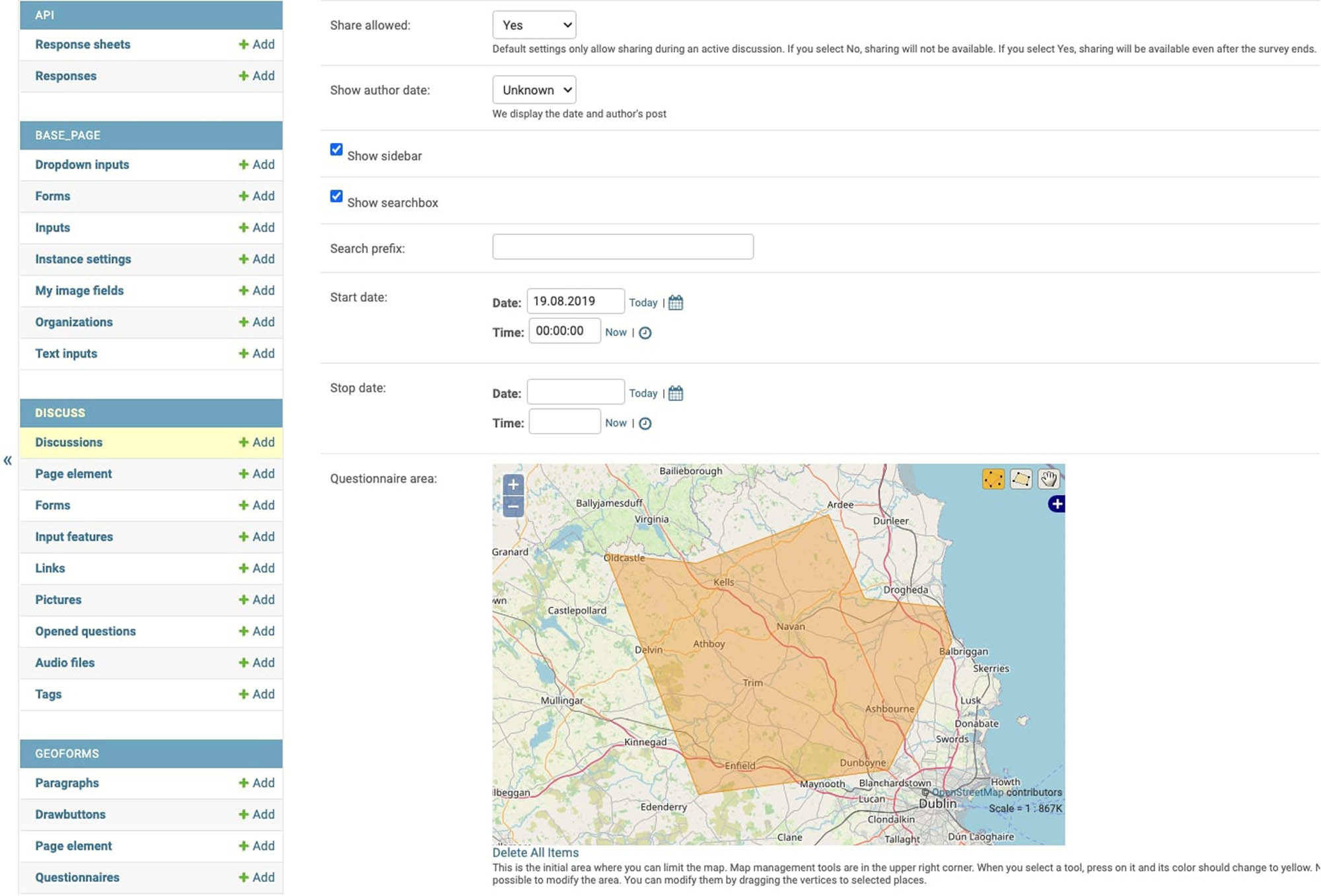Select the polygon draw map tool

pos(1020,479)
